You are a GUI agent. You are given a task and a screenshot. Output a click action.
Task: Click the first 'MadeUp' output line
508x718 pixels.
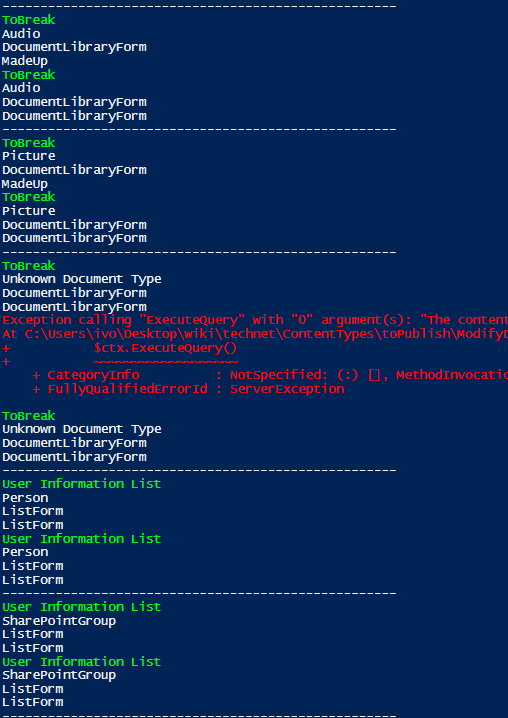[x=25, y=61]
